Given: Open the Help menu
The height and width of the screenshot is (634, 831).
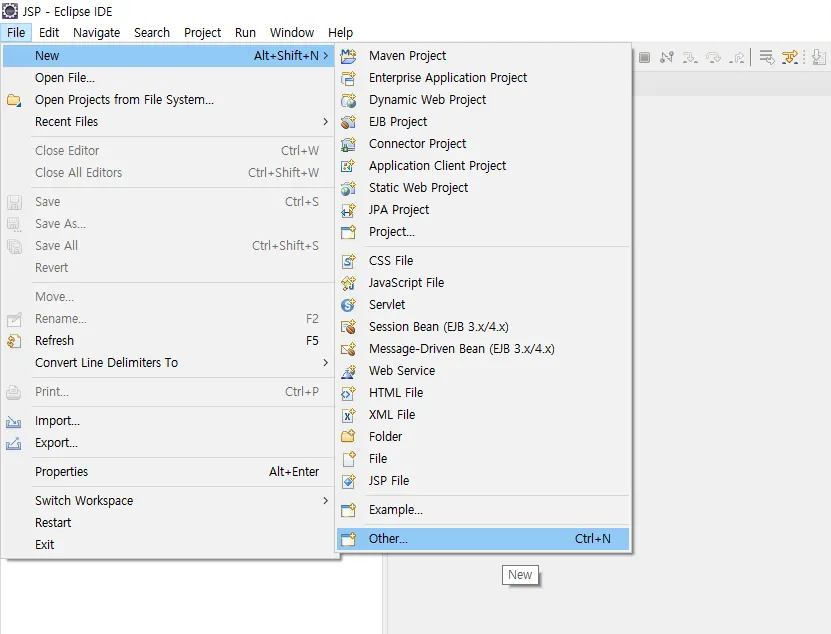Looking at the screenshot, I should [x=340, y=33].
